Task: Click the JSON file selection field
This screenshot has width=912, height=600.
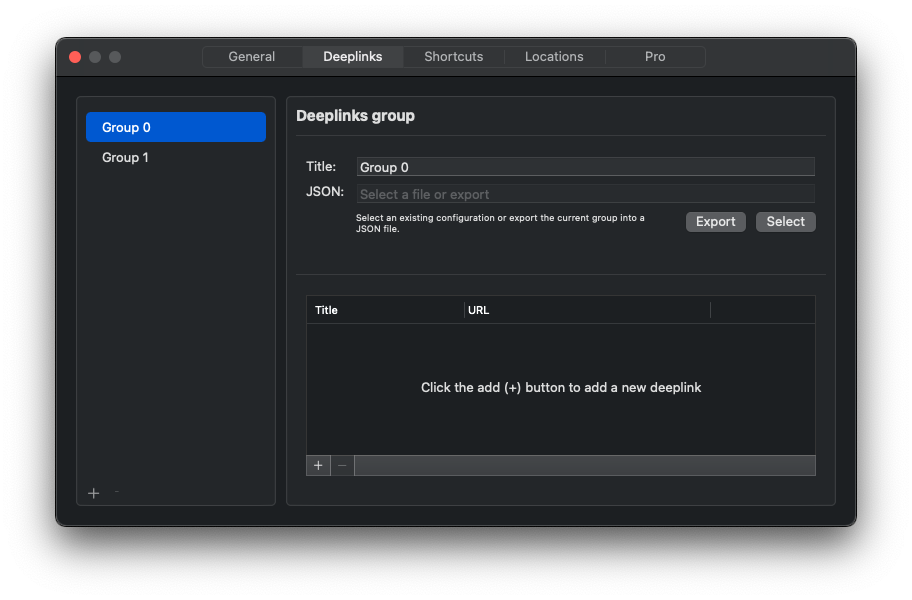Action: 585,191
